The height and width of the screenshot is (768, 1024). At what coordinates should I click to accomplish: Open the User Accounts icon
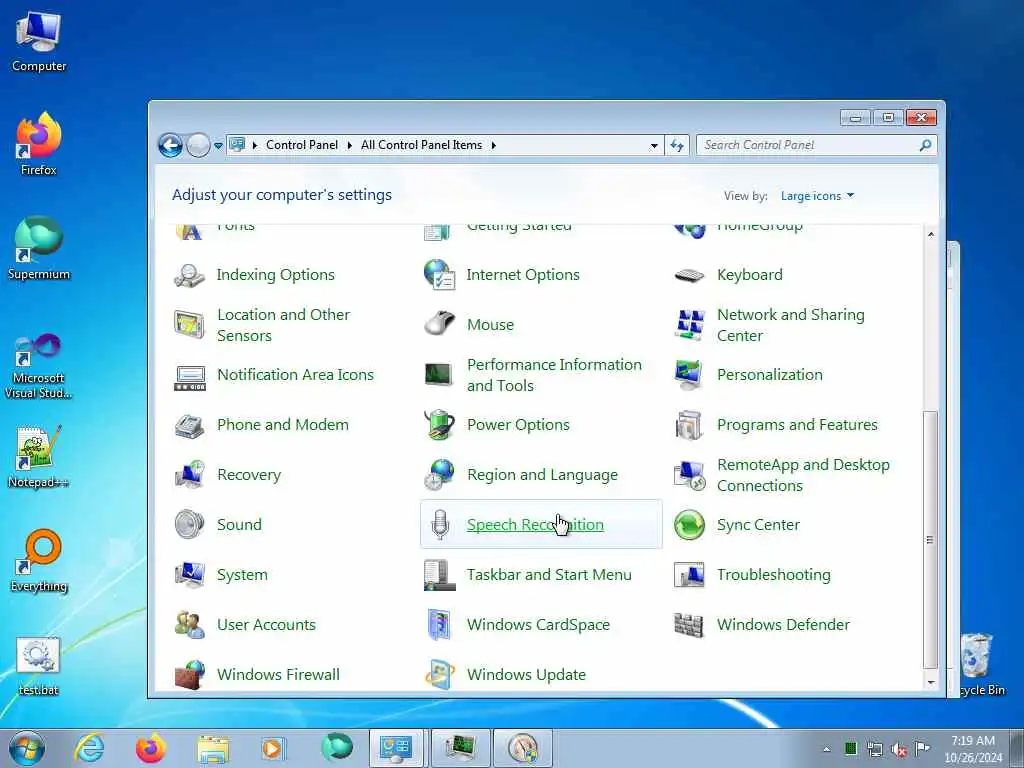click(189, 625)
